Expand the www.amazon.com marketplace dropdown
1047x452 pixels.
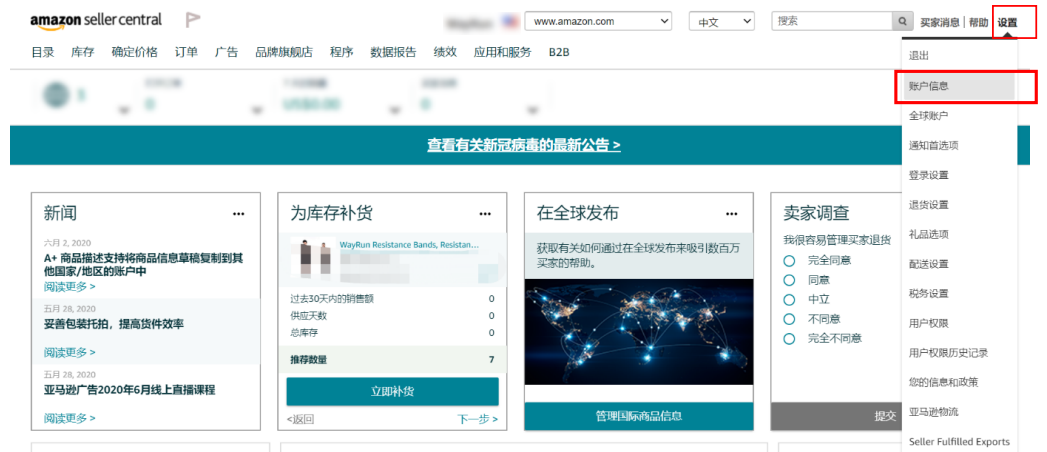598,21
